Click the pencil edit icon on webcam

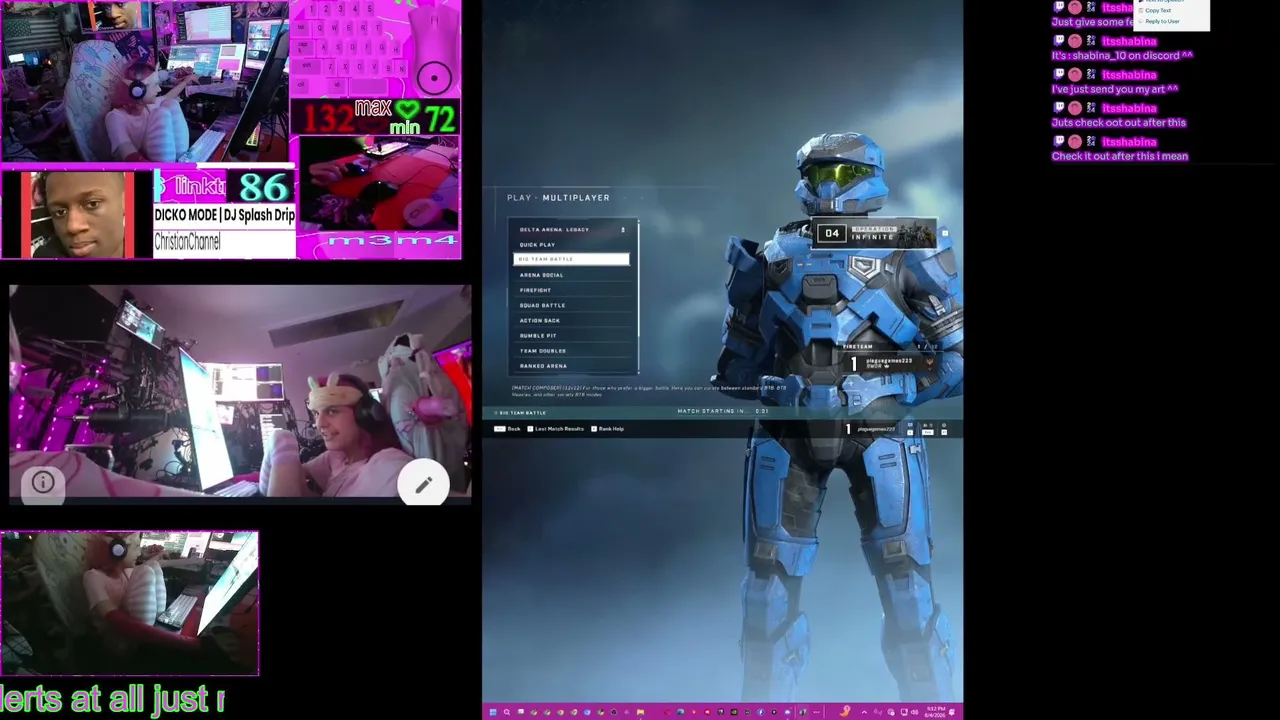[x=423, y=485]
